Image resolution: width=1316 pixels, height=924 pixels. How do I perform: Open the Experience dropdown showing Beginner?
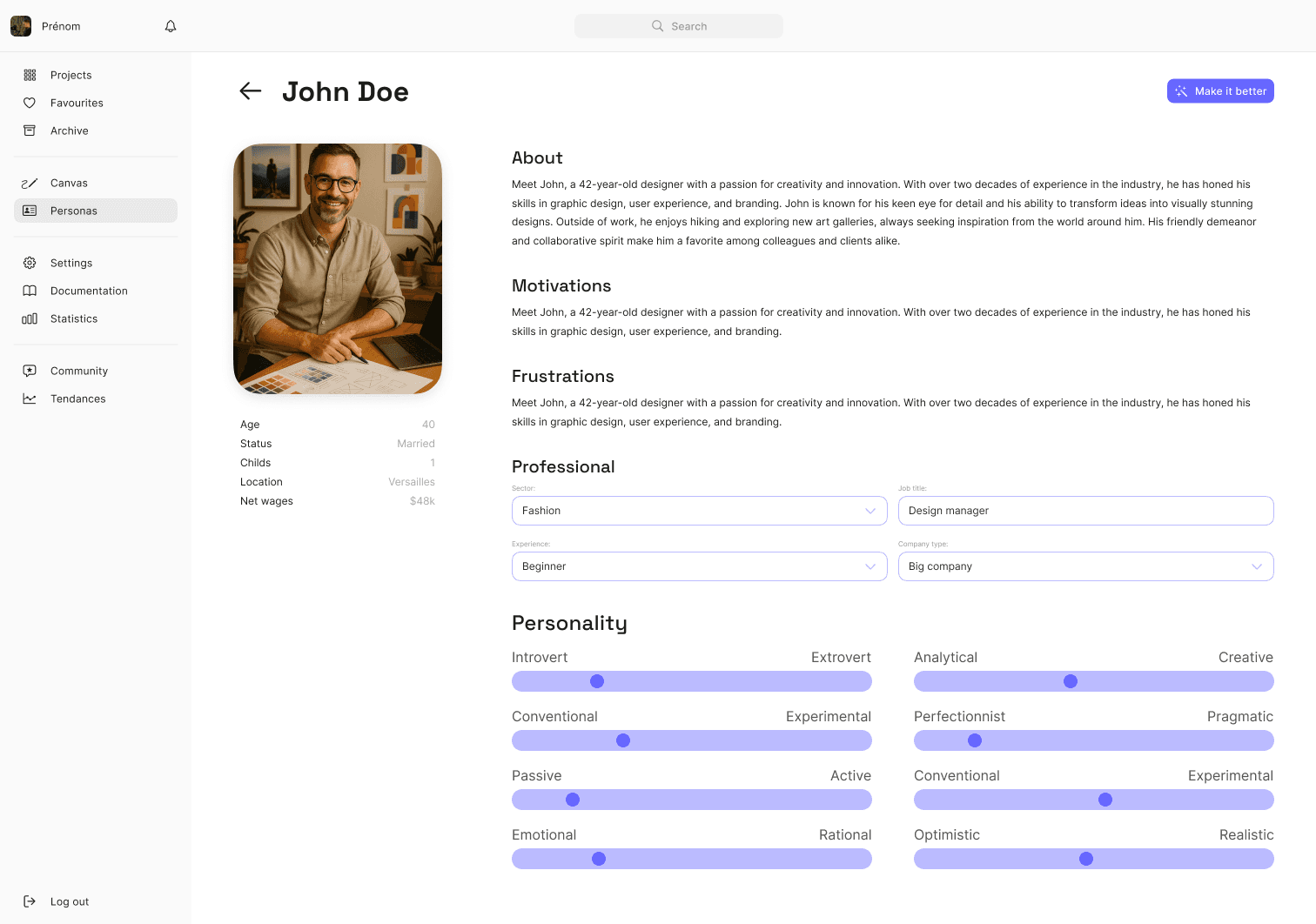click(700, 566)
